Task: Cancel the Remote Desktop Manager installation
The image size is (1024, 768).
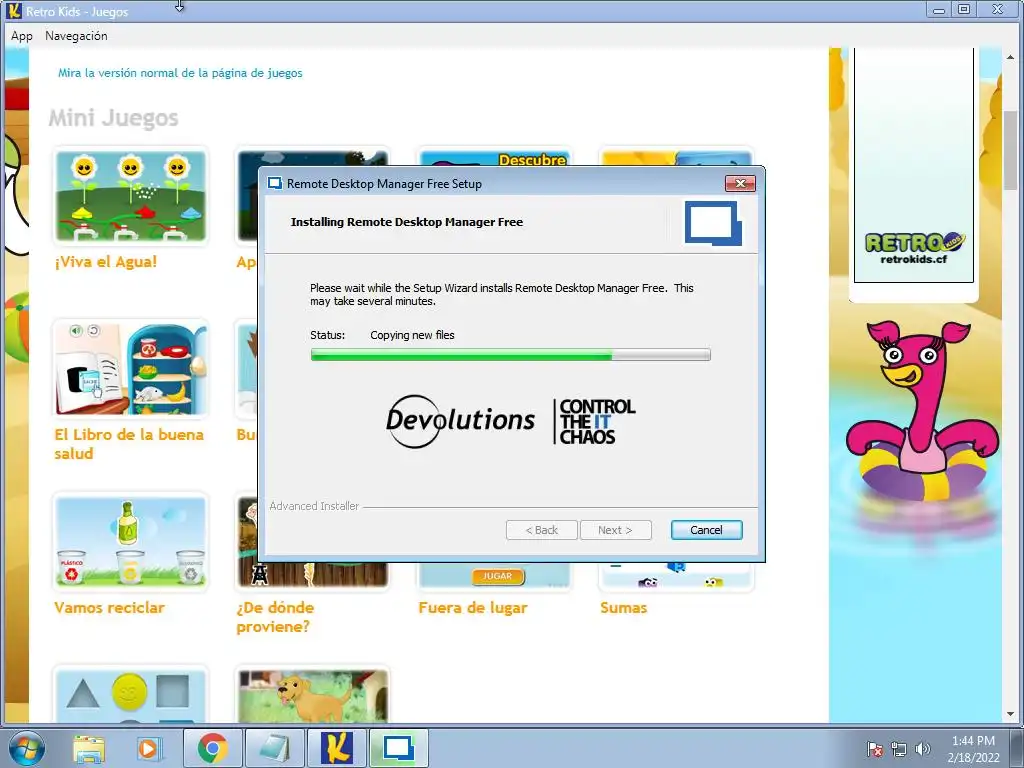Action: click(706, 530)
